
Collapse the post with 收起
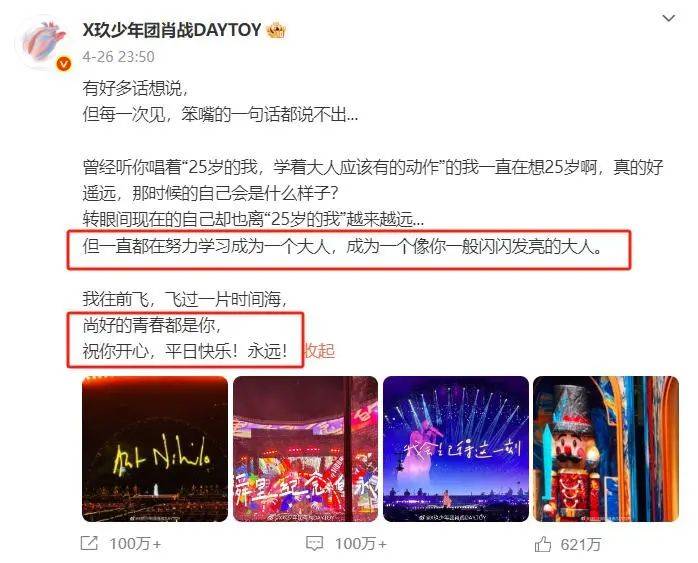[320, 351]
